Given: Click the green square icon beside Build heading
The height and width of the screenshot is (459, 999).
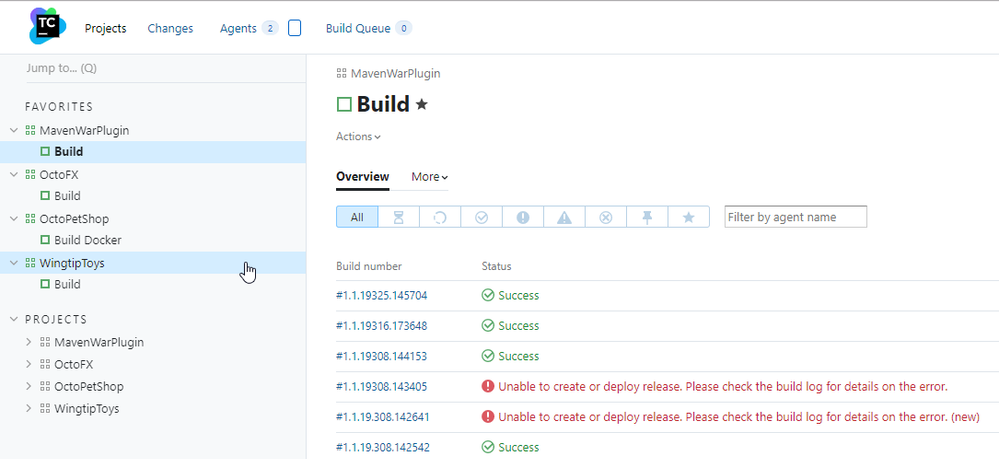Looking at the screenshot, I should point(344,104).
